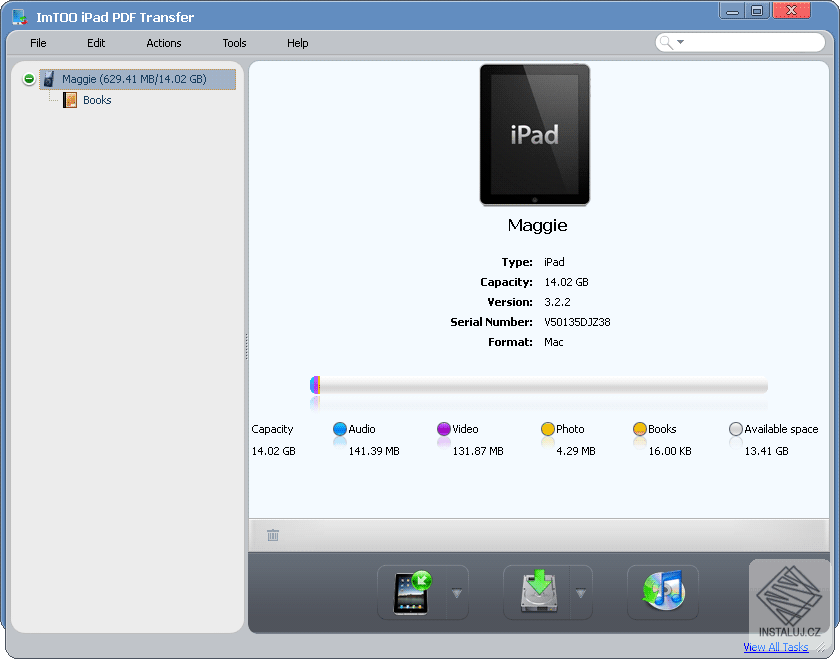The image size is (840, 659).
Task: Click the Maggie device name heading
Action: tap(537, 225)
